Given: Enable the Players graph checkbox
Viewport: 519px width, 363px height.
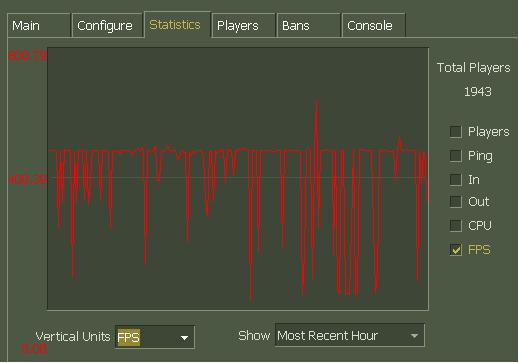Looking at the screenshot, I should 455,132.
